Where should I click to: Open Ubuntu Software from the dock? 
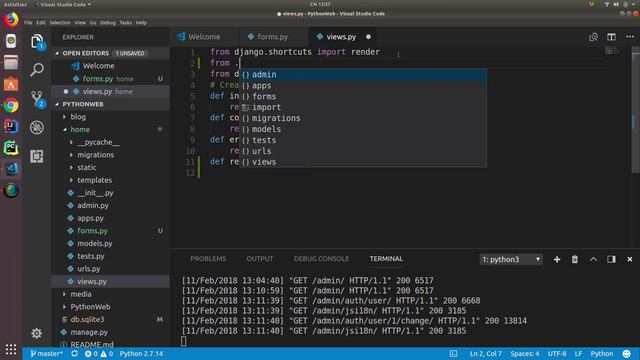click(x=11, y=84)
